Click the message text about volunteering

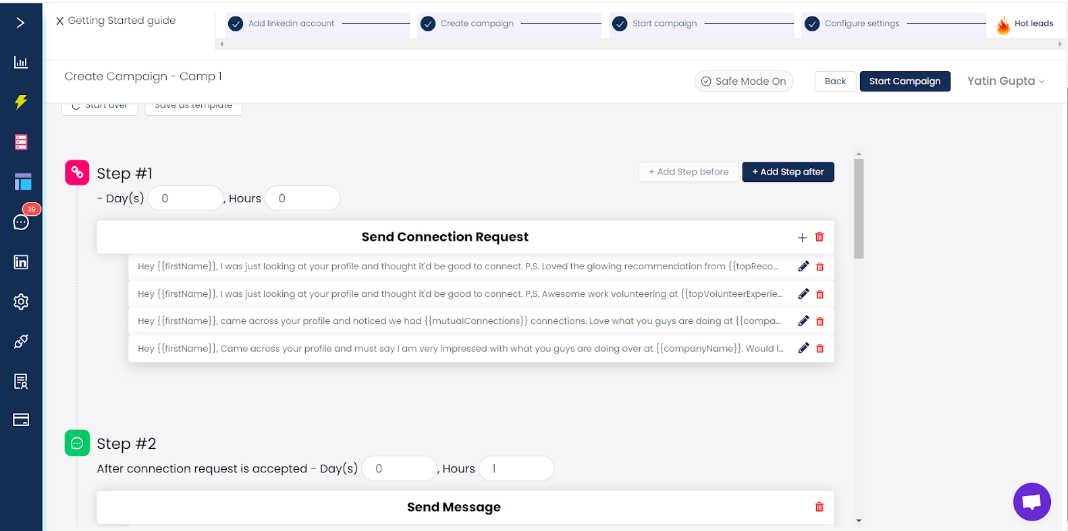461,293
